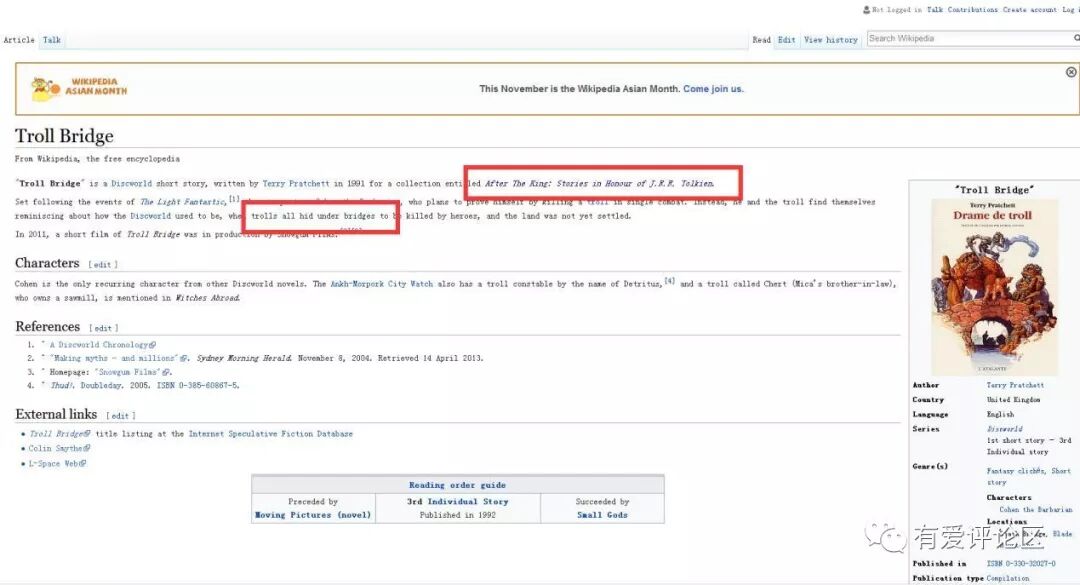
Task: Open Cohen the Barbarian link
Action: click(1036, 509)
